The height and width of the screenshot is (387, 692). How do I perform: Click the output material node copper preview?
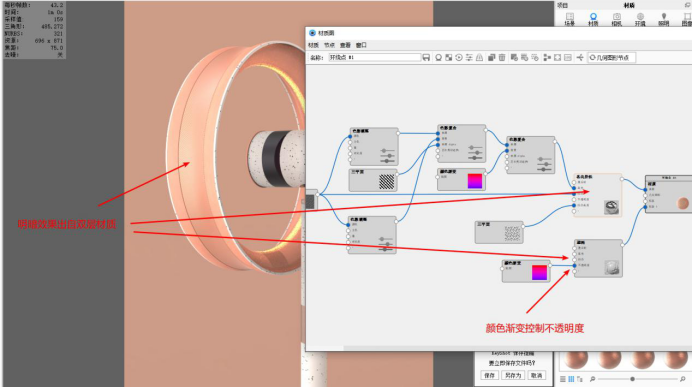[683, 203]
